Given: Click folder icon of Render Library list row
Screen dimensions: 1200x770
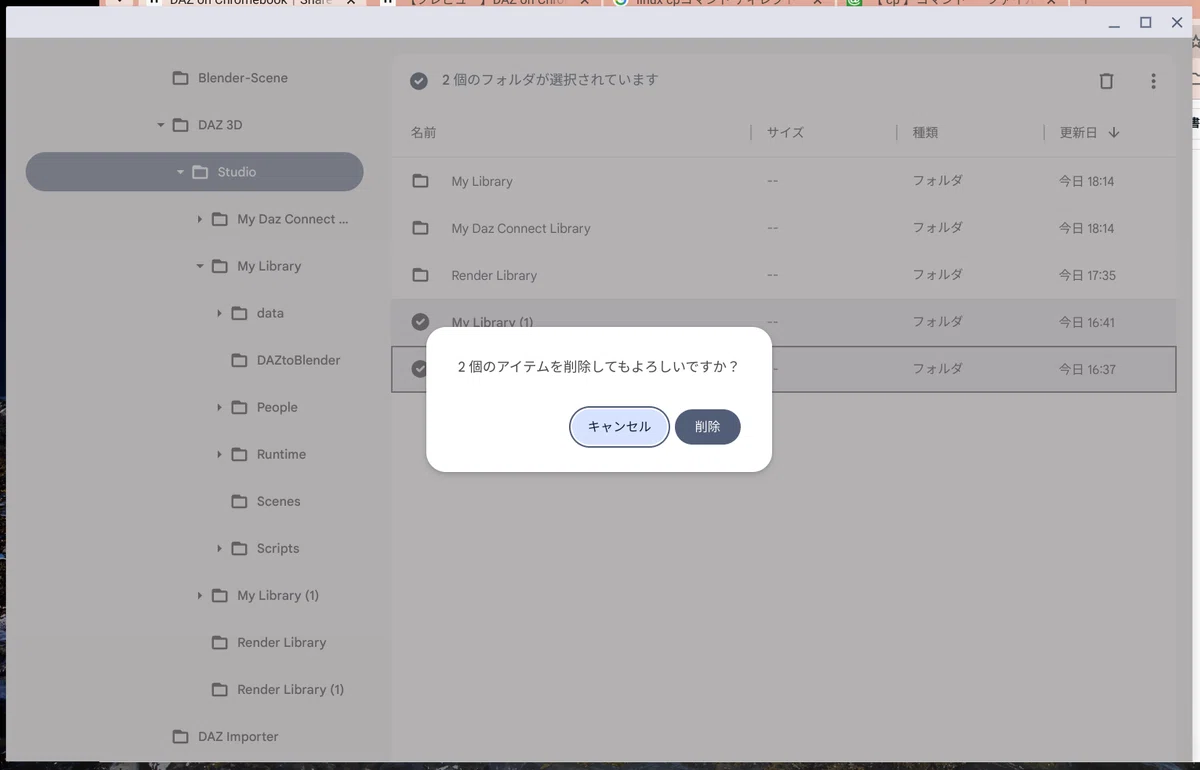Looking at the screenshot, I should (420, 275).
